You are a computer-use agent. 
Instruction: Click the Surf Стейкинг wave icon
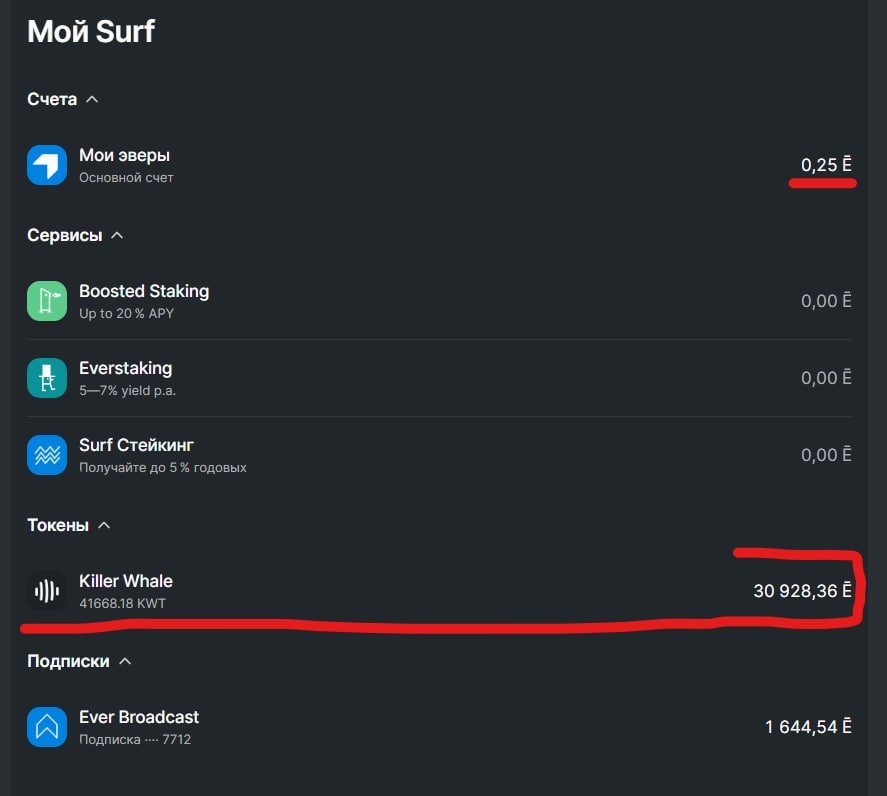tap(47, 455)
